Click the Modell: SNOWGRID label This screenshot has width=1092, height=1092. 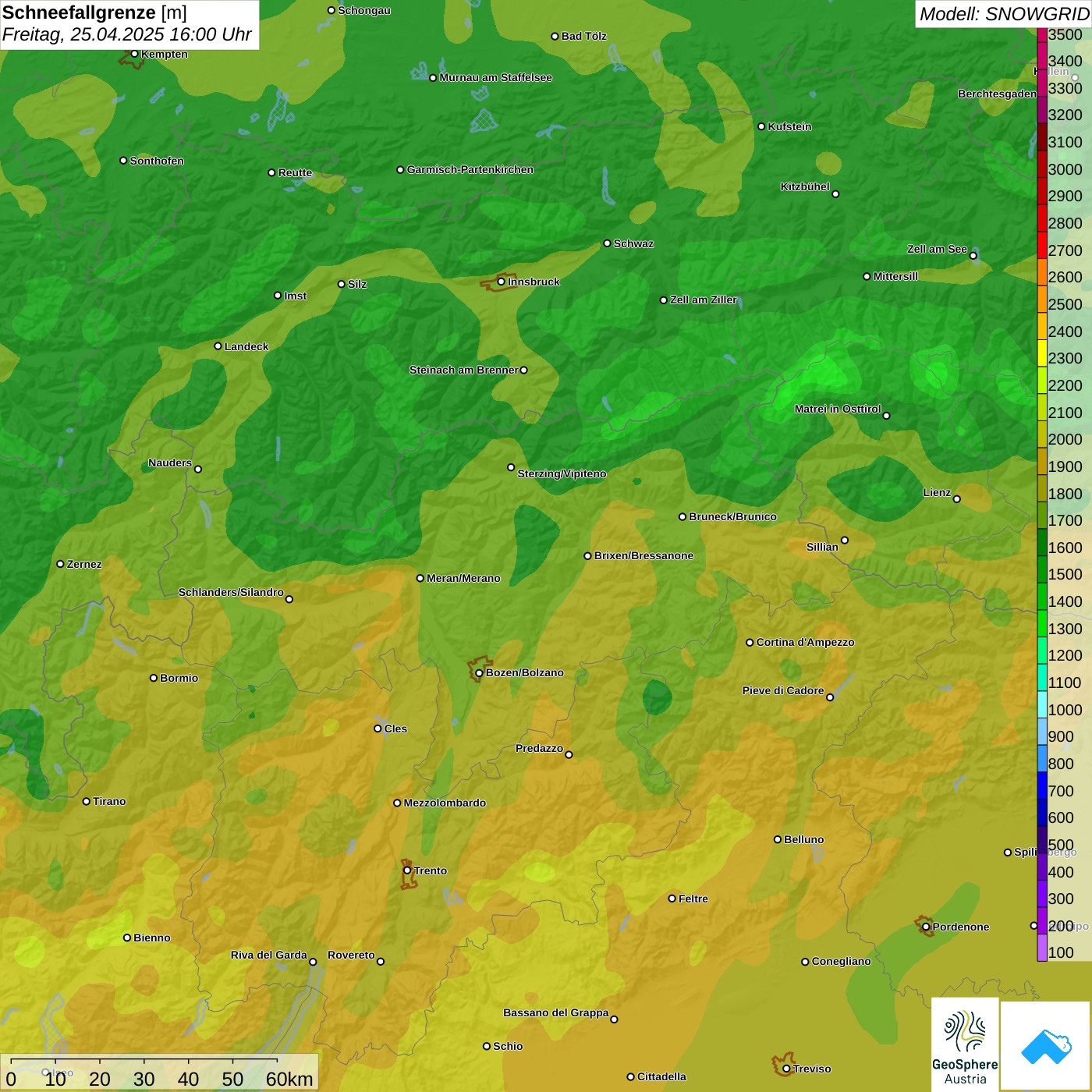click(1004, 14)
